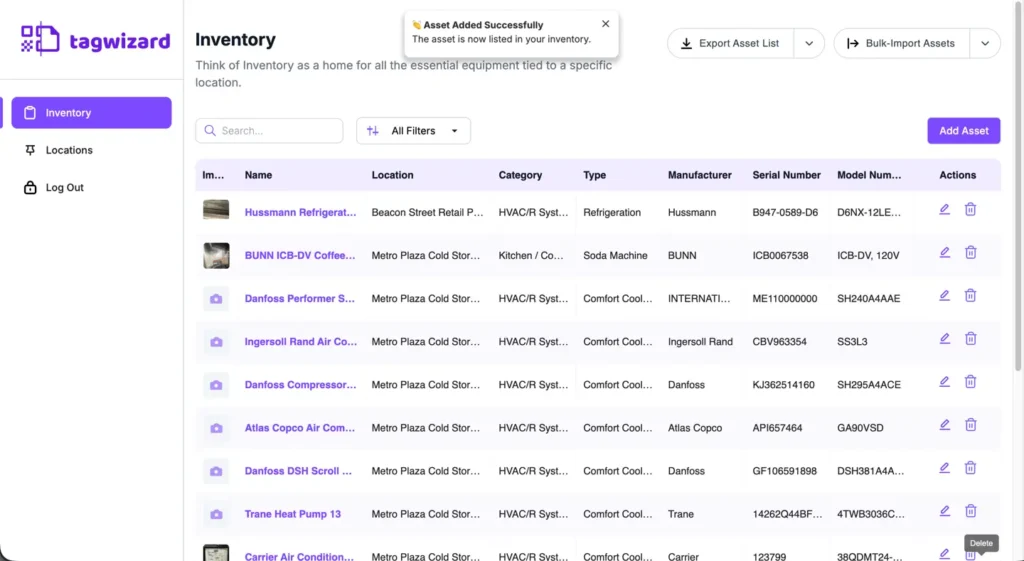The image size is (1024, 561).
Task: Click the Name column header
Action: (x=259, y=175)
